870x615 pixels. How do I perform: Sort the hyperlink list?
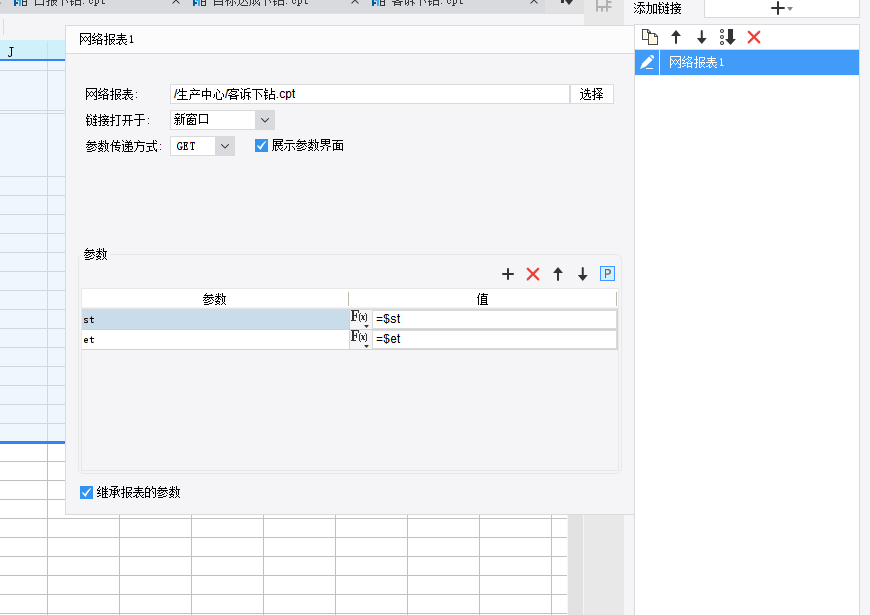pos(727,37)
